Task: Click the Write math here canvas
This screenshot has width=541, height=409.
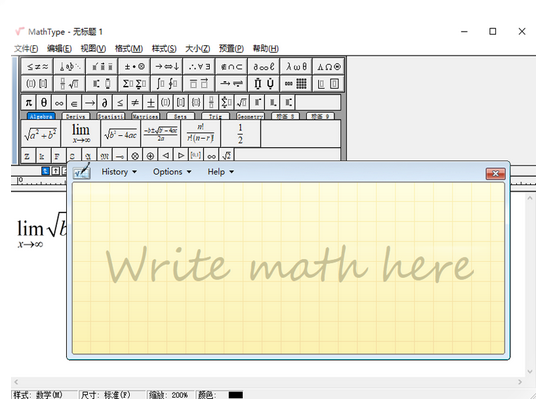Action: pyautogui.click(x=288, y=268)
